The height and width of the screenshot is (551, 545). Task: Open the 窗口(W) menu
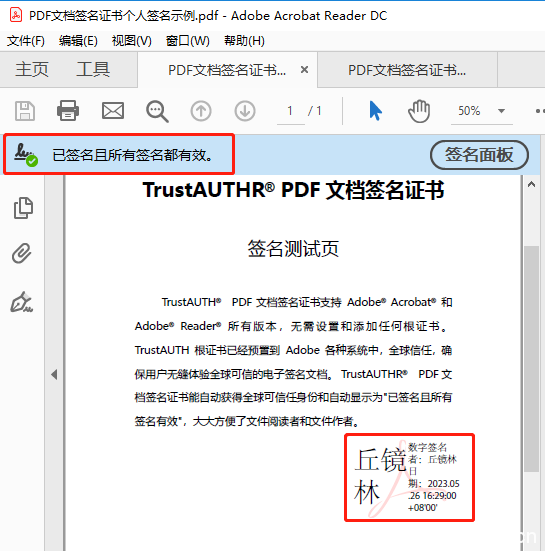tap(188, 41)
